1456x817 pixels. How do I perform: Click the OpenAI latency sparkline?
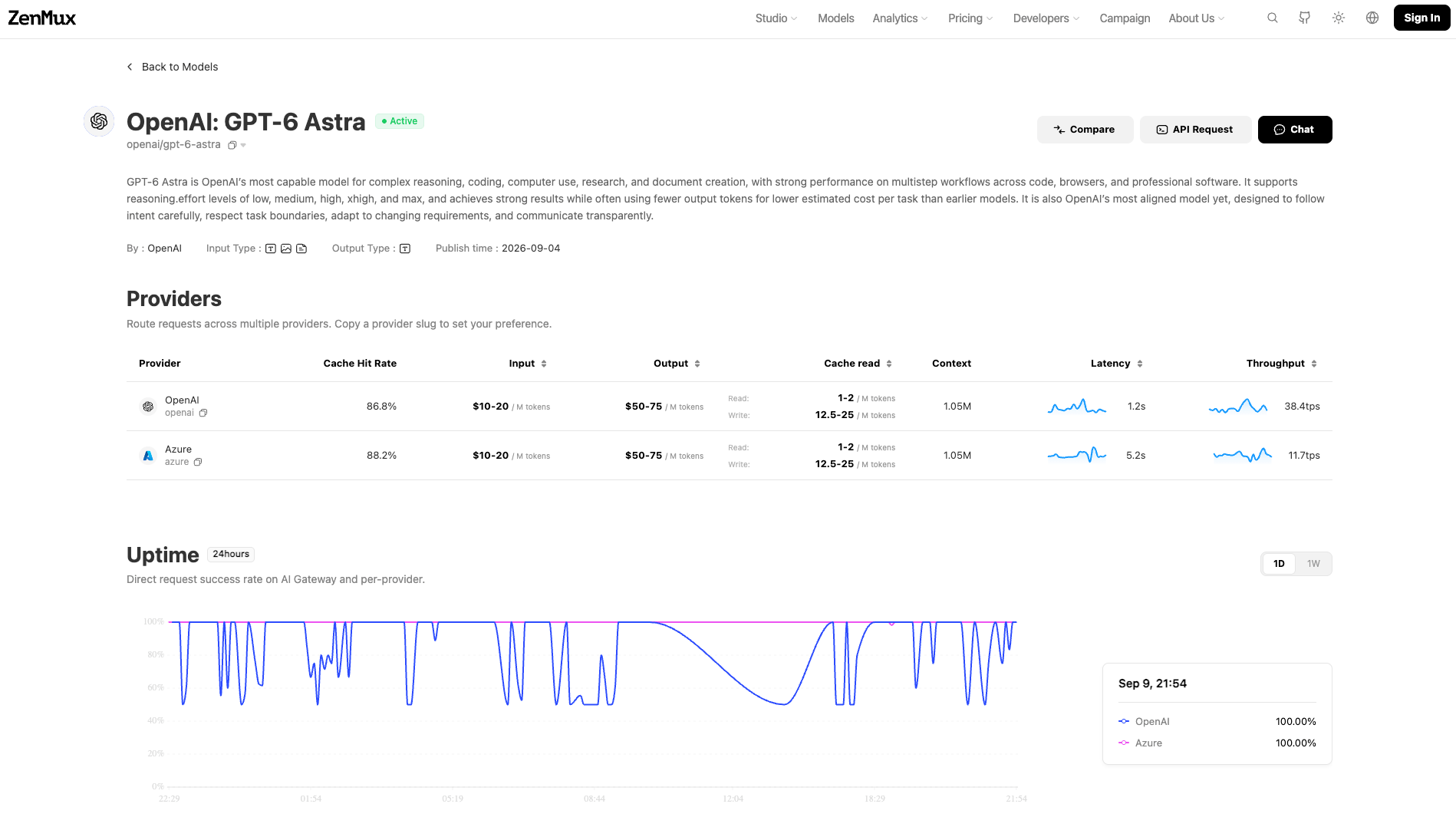[x=1077, y=407]
